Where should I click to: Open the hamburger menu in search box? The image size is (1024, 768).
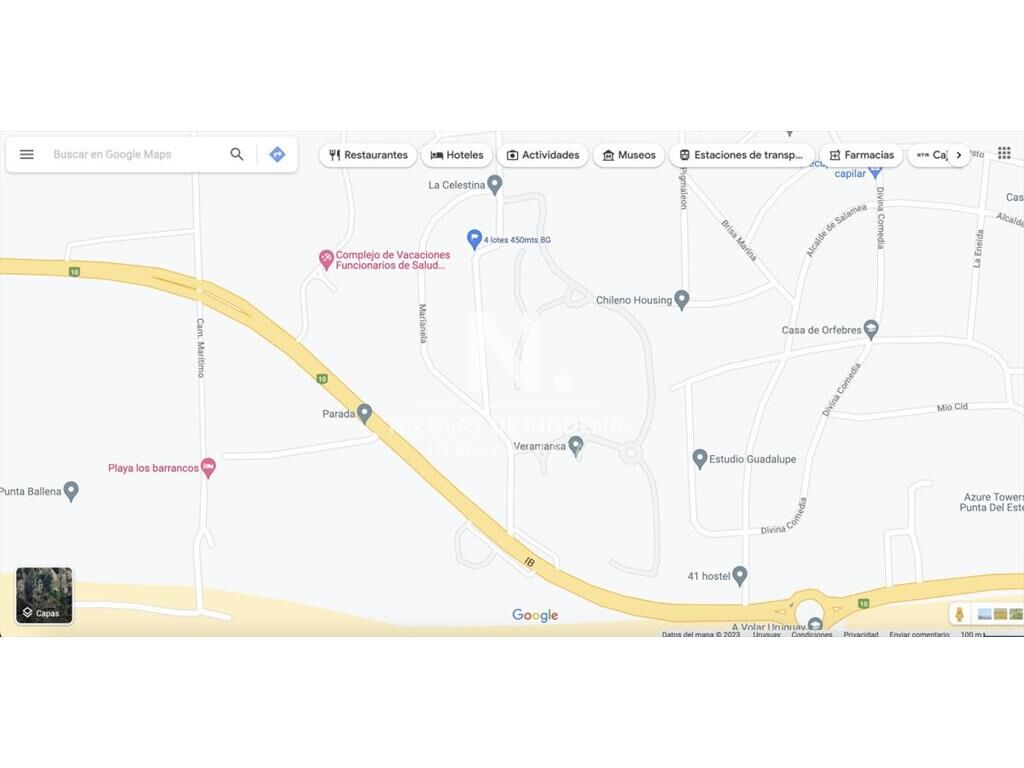[27, 154]
